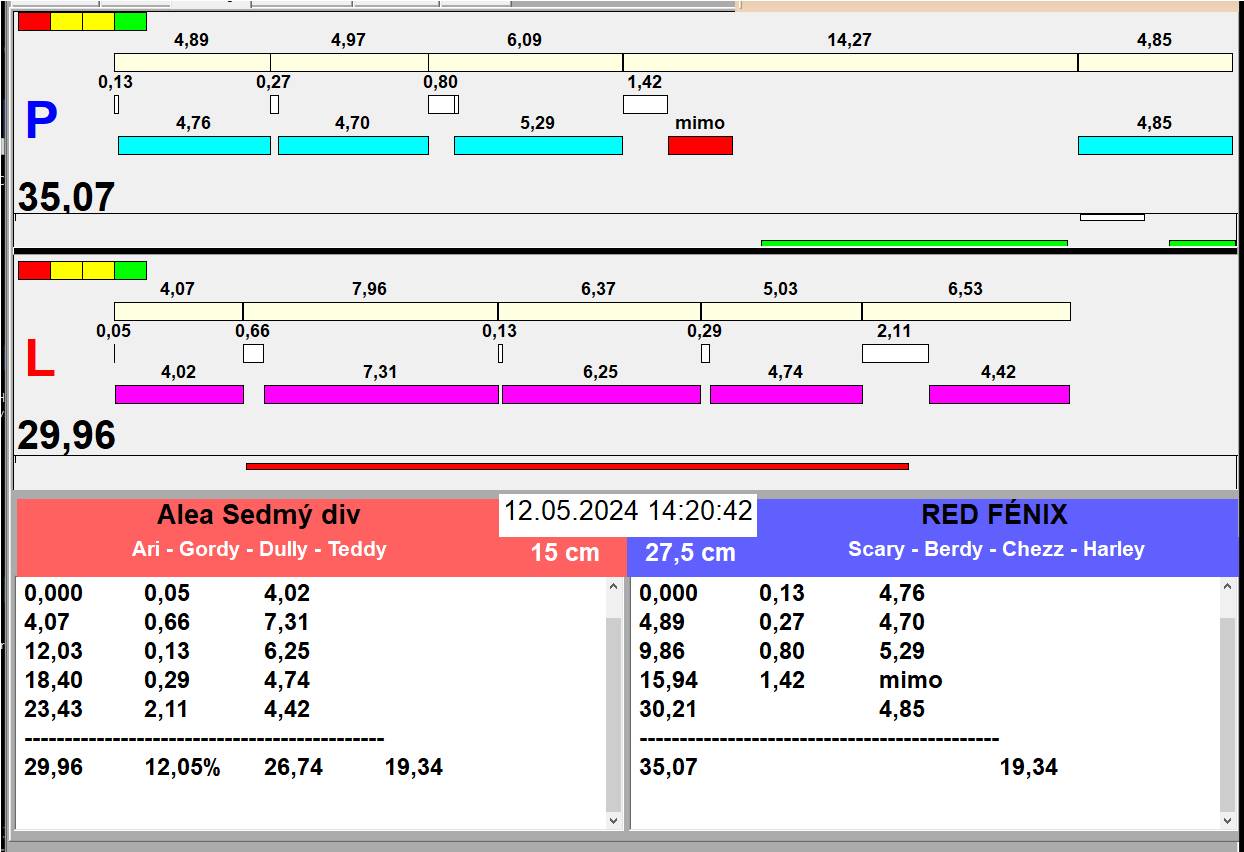Click the cream bar labeled 4,07

tap(178, 311)
